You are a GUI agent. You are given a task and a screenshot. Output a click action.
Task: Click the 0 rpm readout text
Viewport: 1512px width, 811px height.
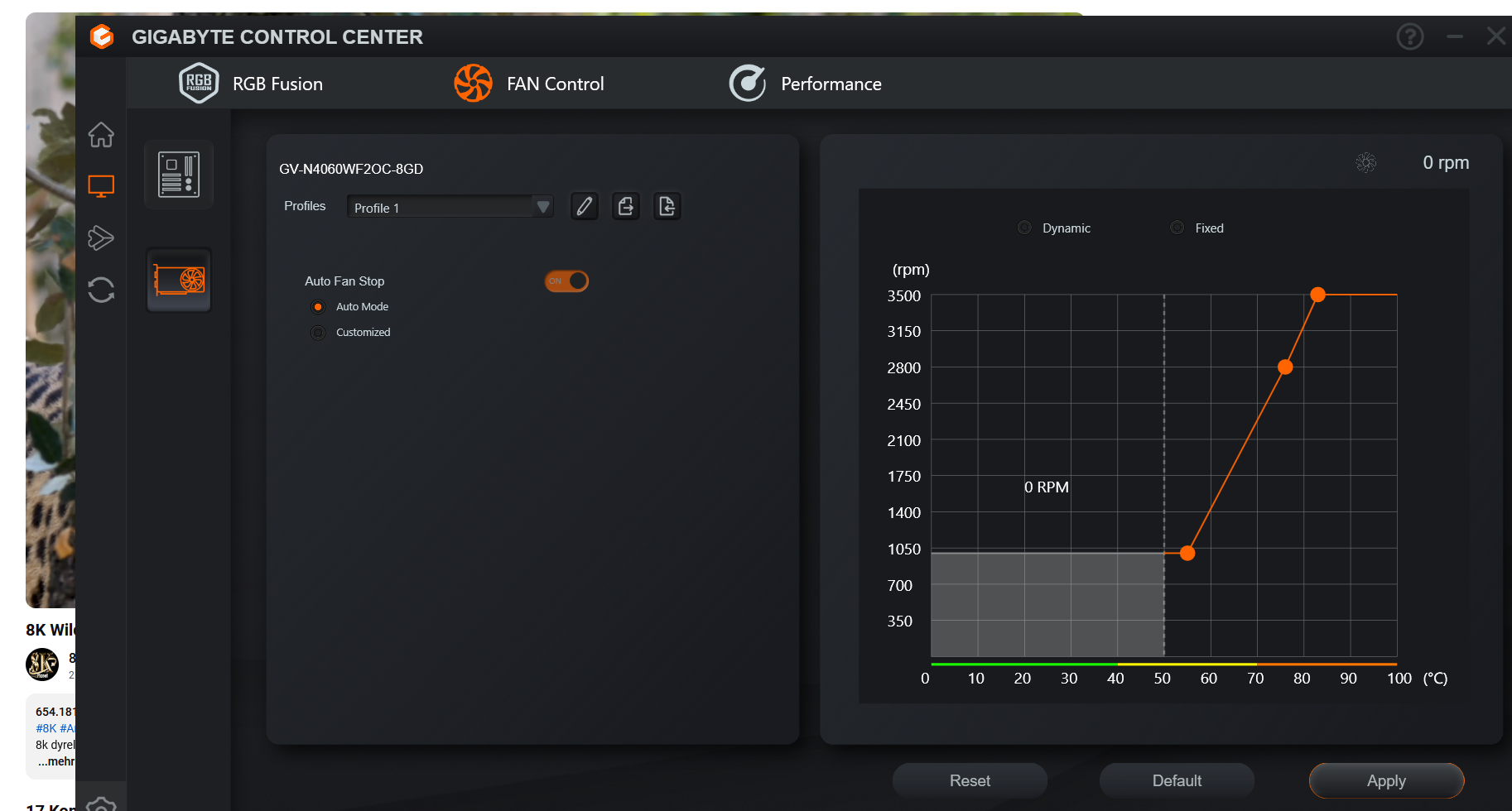point(1446,162)
